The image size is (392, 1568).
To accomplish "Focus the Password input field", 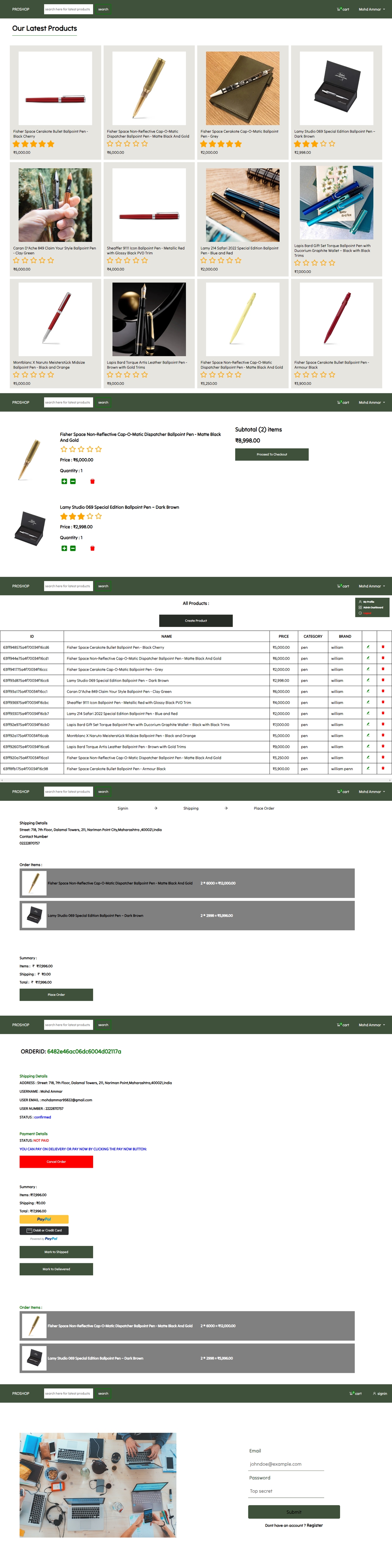I will pos(286,1491).
